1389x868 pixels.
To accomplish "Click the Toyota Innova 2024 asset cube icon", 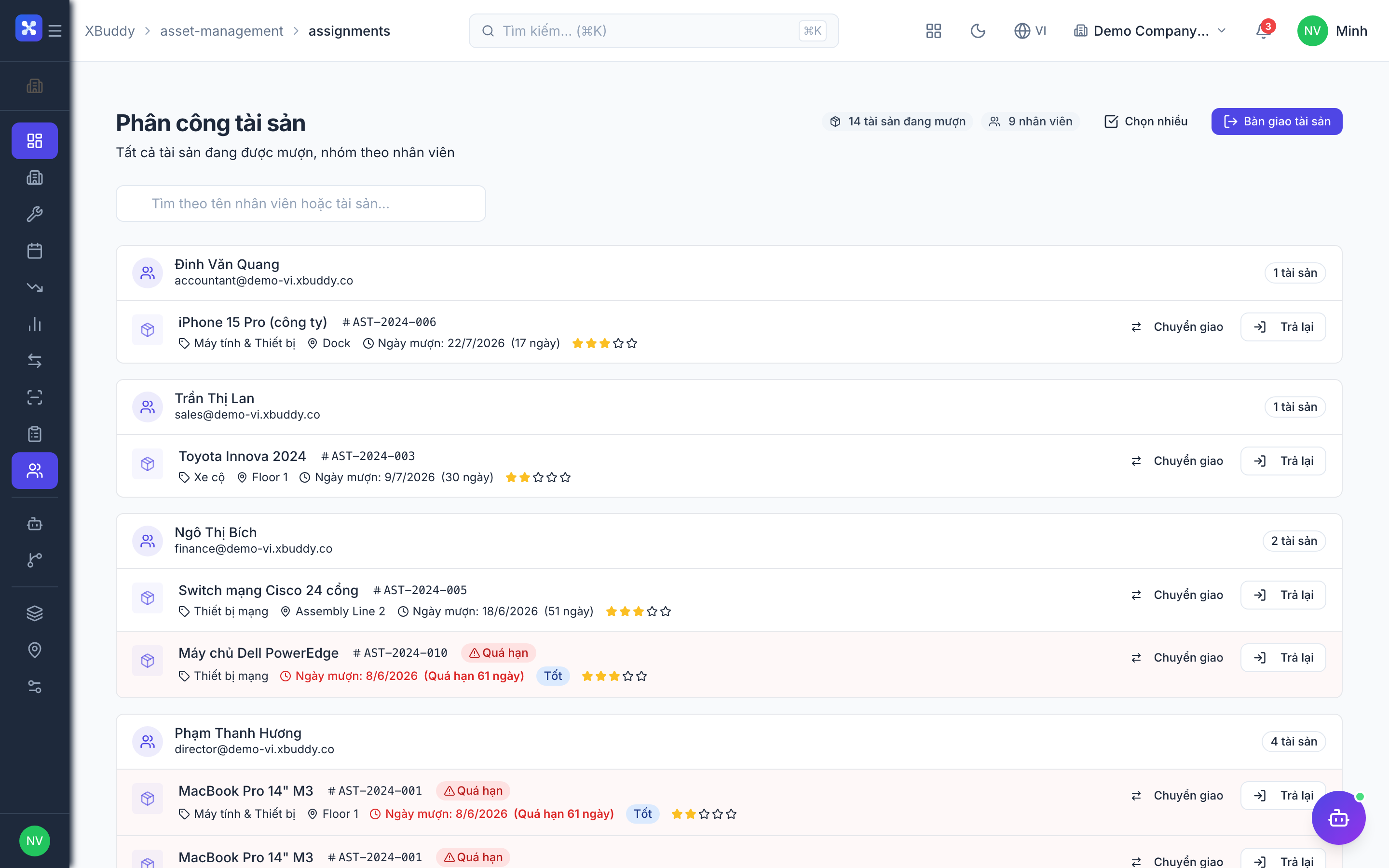I will click(x=148, y=464).
